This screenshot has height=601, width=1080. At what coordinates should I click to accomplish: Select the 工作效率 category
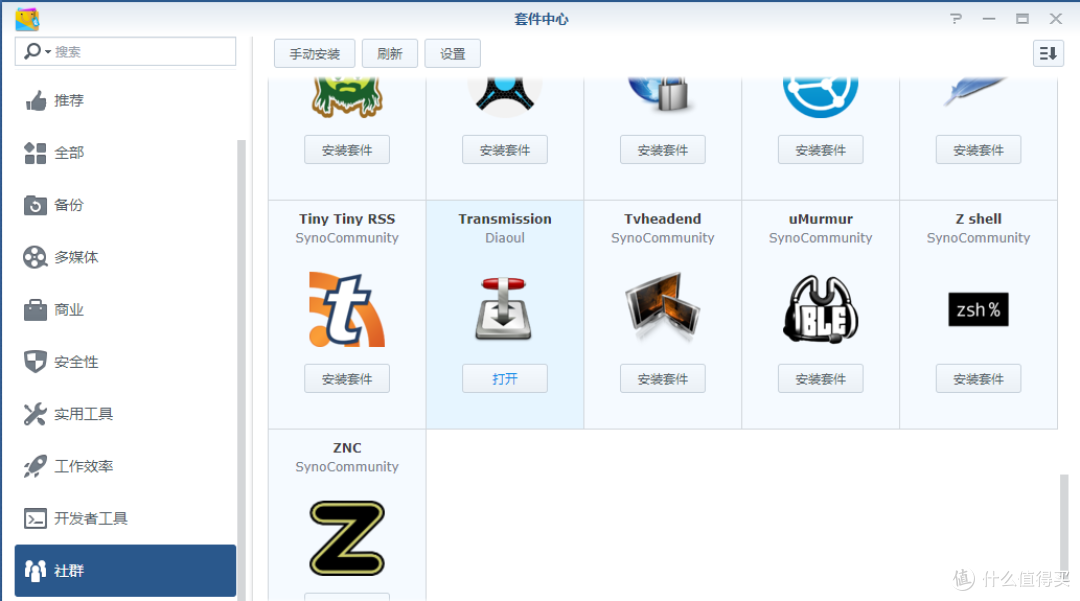click(125, 466)
